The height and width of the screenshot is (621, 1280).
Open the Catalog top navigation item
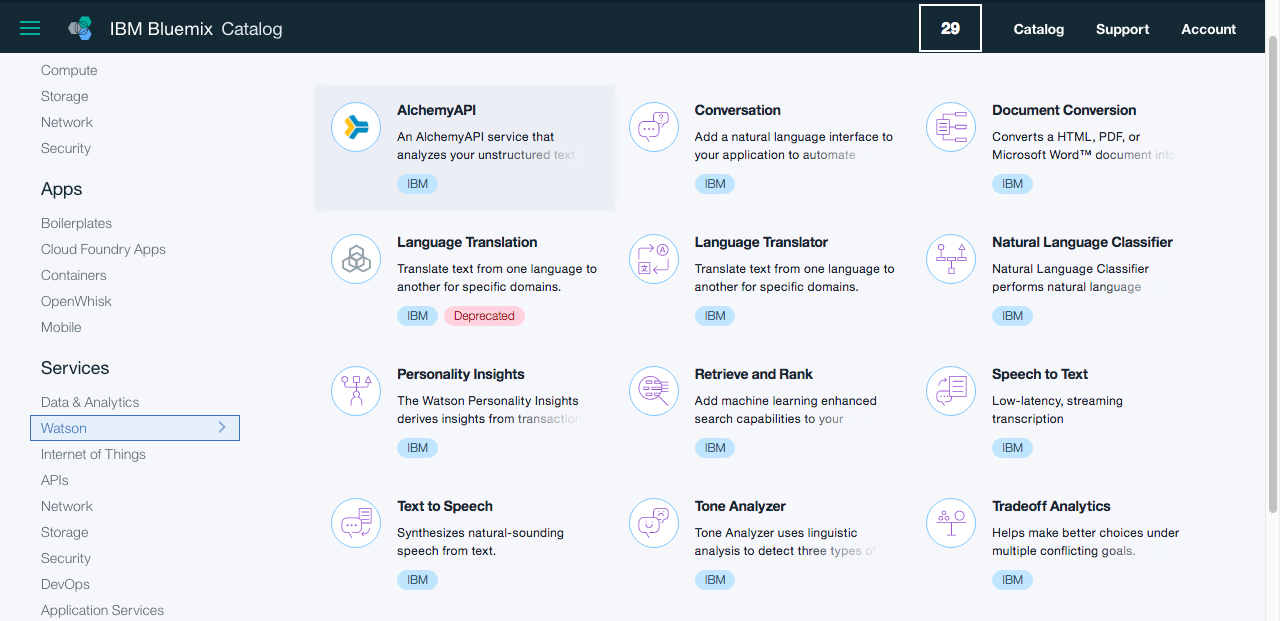pos(1039,29)
